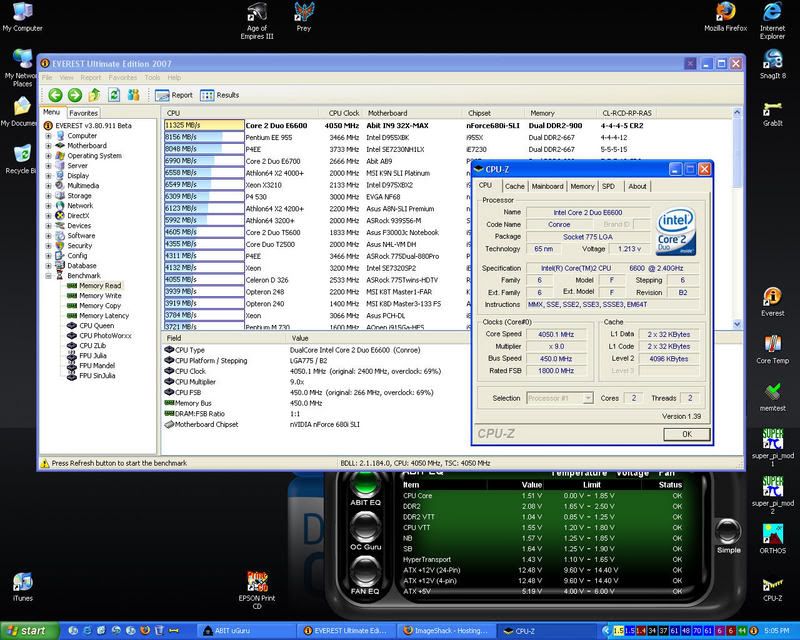Switch to the About tab in CPU-Z
This screenshot has width=800, height=640.
coord(637,187)
